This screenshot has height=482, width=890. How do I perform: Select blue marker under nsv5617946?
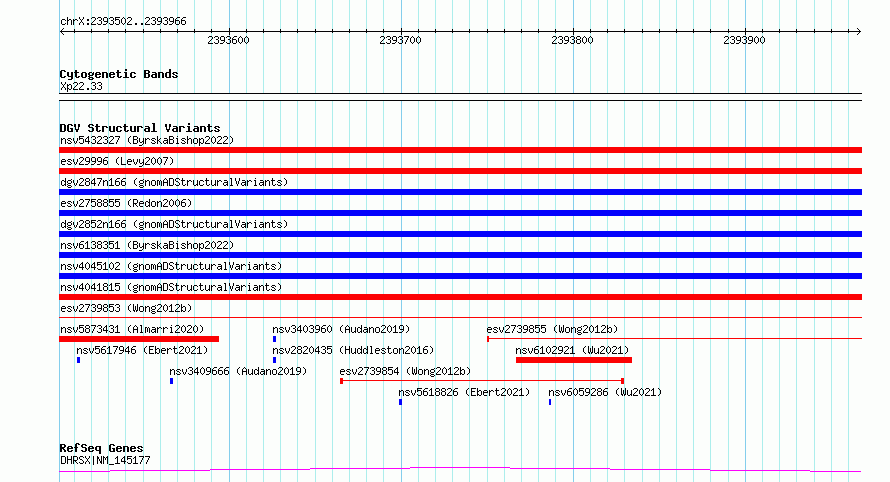(78, 360)
